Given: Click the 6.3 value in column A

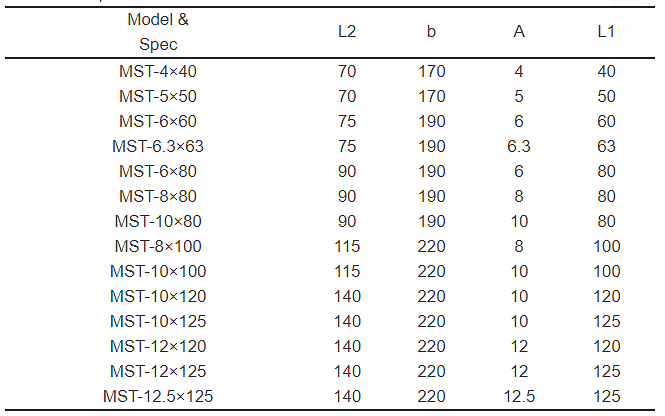Looking at the screenshot, I should coord(519,147).
